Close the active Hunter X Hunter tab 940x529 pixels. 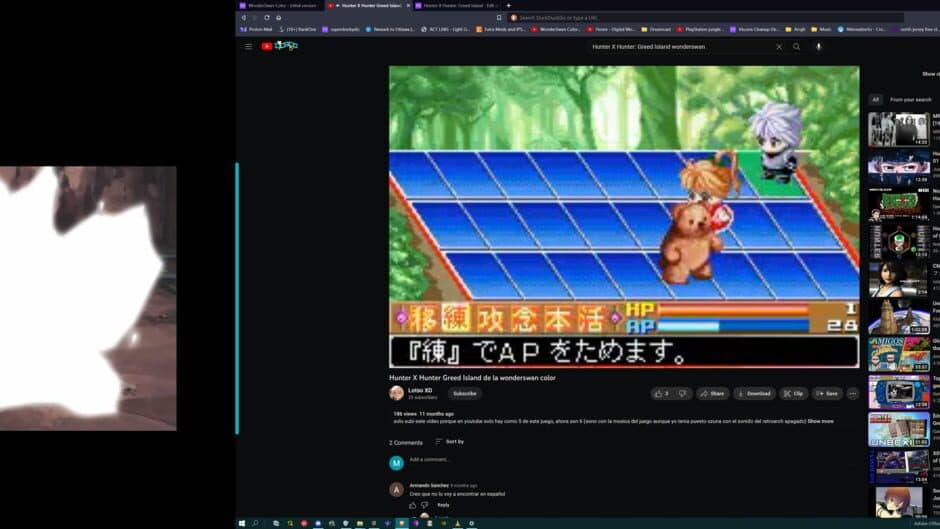click(408, 5)
